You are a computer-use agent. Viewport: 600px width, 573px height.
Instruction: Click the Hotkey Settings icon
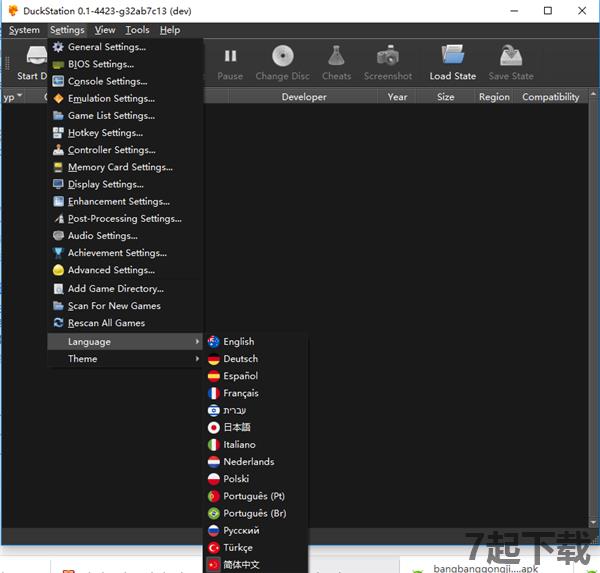coord(58,133)
